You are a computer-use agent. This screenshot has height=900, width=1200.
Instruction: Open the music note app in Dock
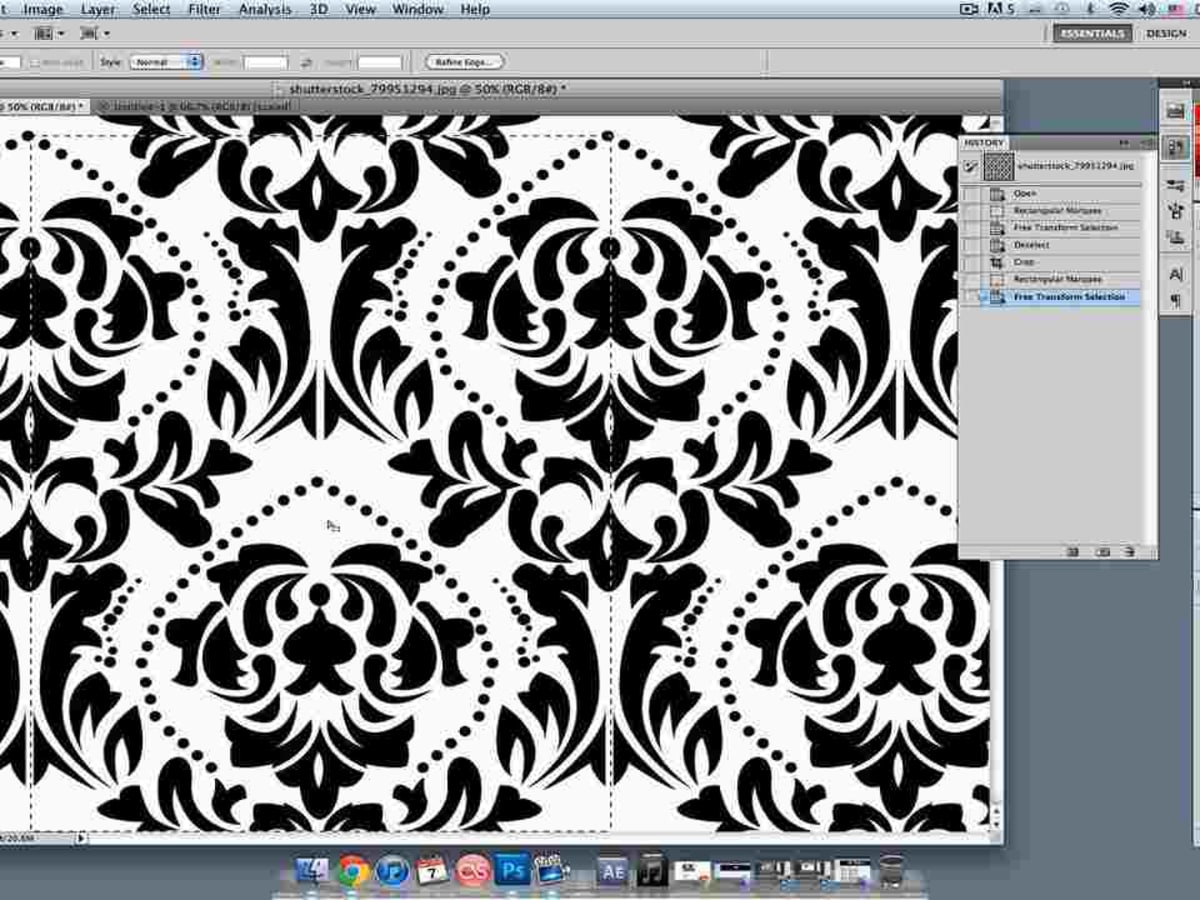coord(652,871)
